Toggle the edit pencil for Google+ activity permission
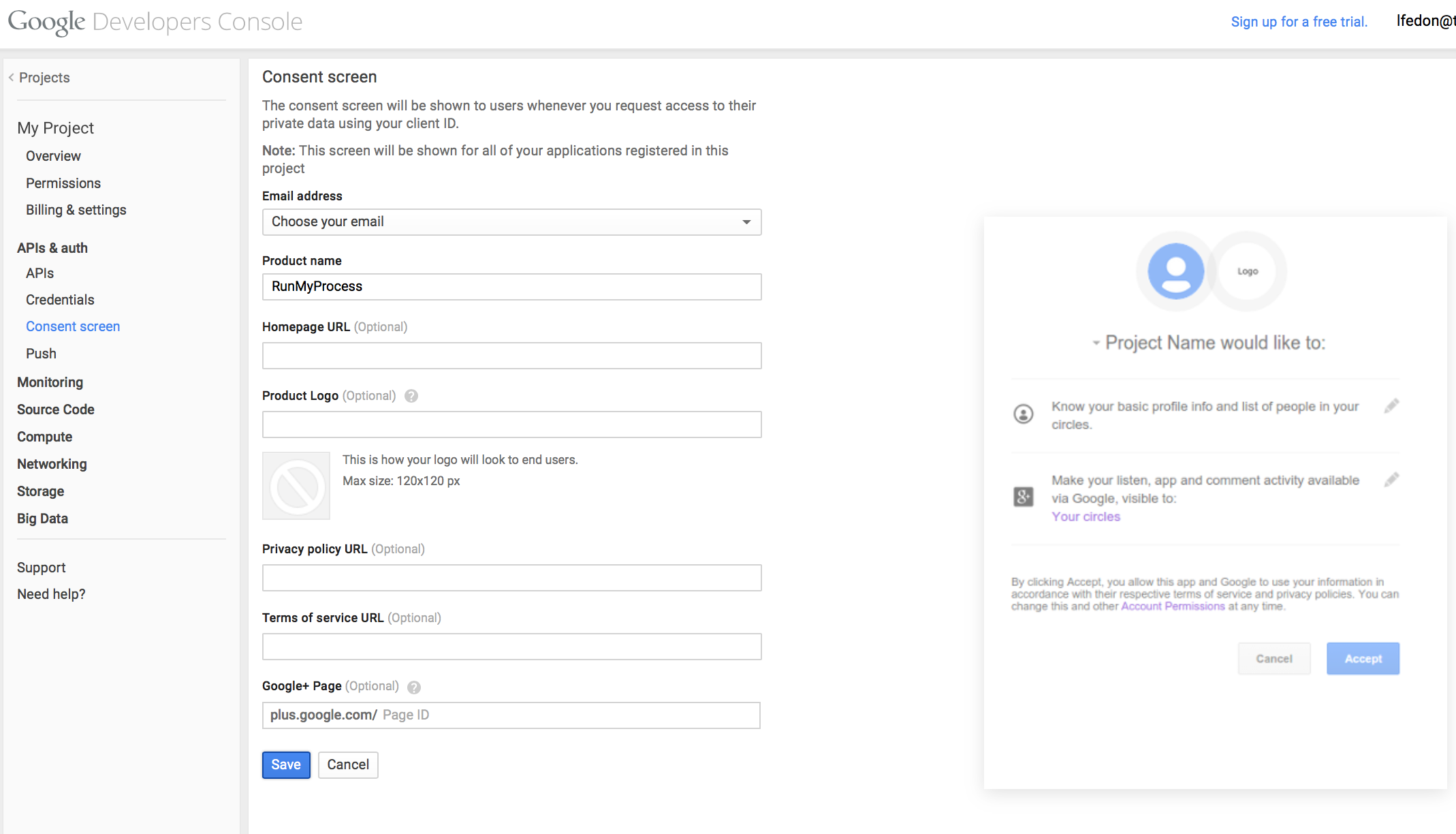 [1390, 480]
